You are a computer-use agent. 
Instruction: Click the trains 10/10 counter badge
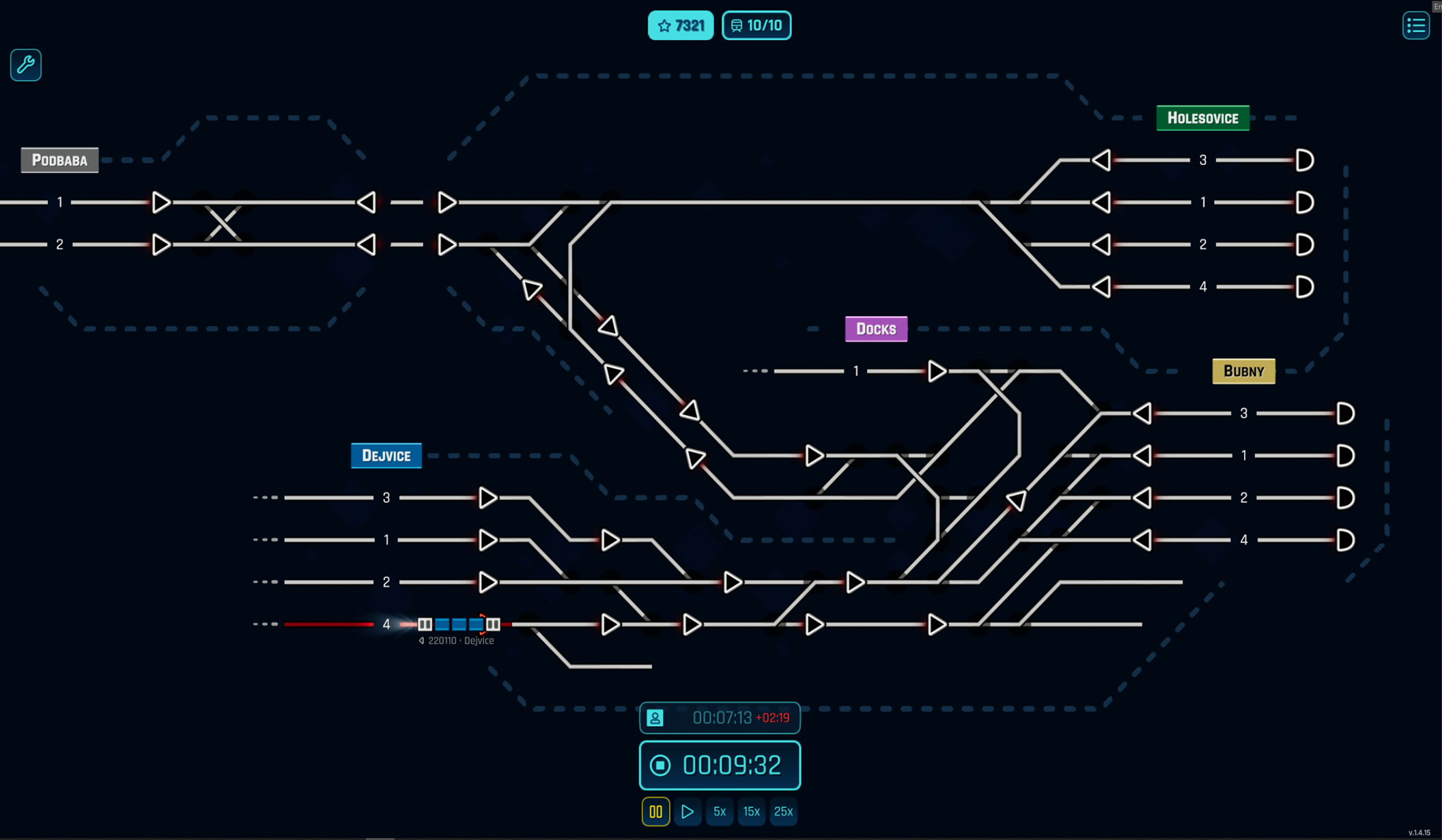[757, 26]
